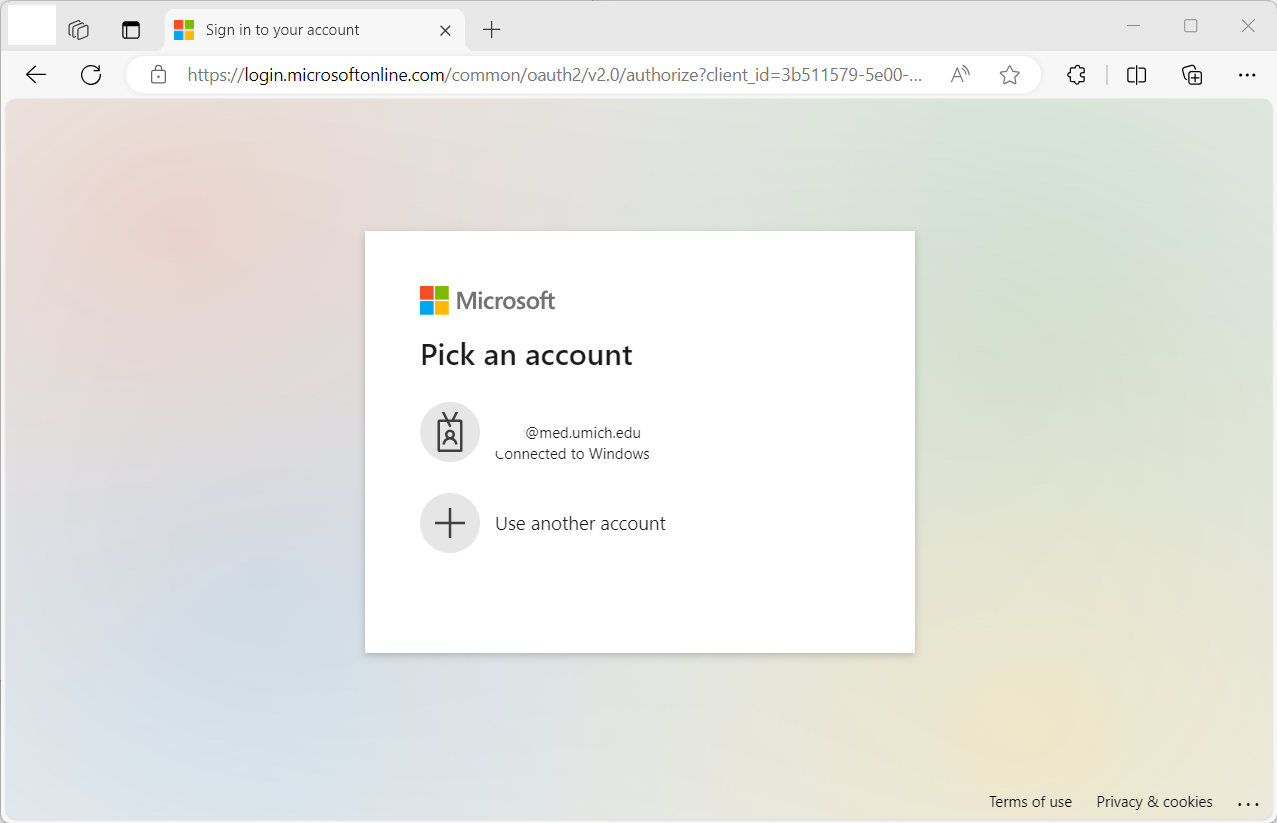This screenshot has width=1277, height=823.
Task: Open the Read aloud icon
Action: pos(960,75)
